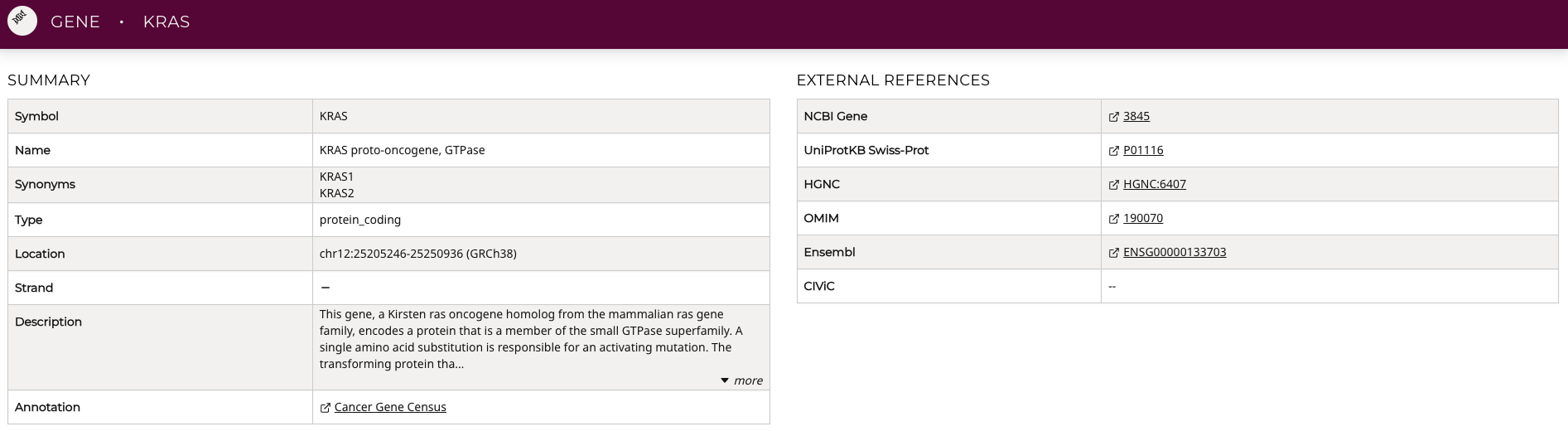Open OMIM entry 190070
Image resolution: width=1568 pixels, height=431 pixels.
click(x=1143, y=218)
